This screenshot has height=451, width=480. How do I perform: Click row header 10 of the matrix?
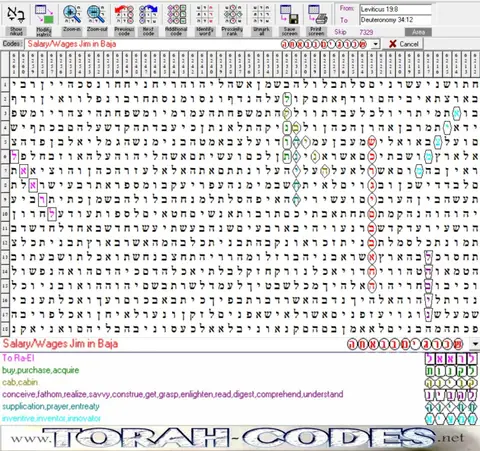(5, 214)
